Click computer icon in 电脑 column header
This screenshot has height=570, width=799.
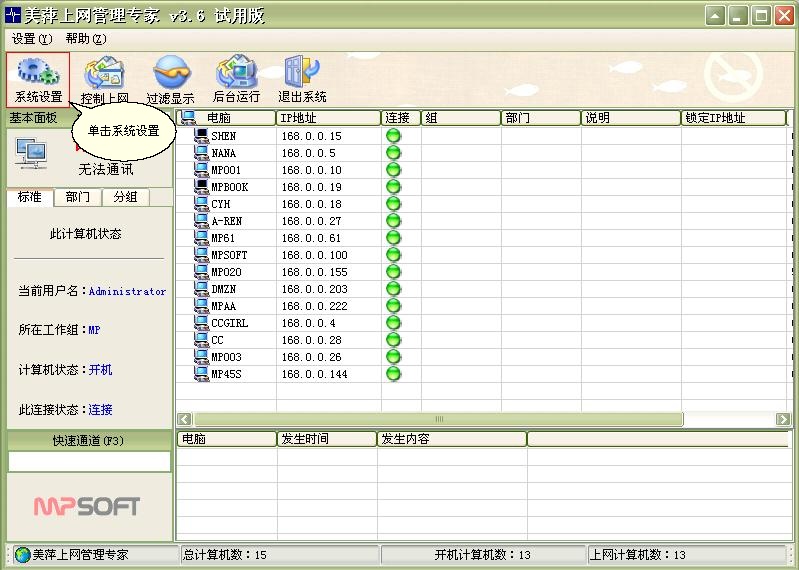pyautogui.click(x=188, y=118)
